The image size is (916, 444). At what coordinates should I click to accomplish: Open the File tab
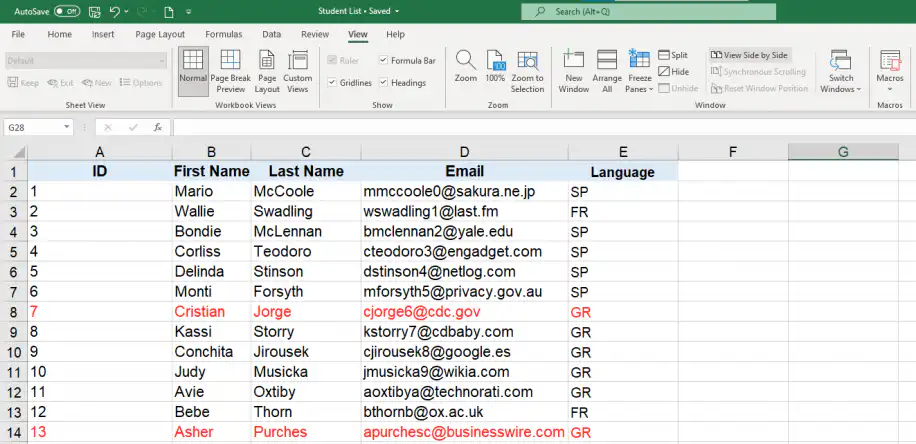[18, 34]
